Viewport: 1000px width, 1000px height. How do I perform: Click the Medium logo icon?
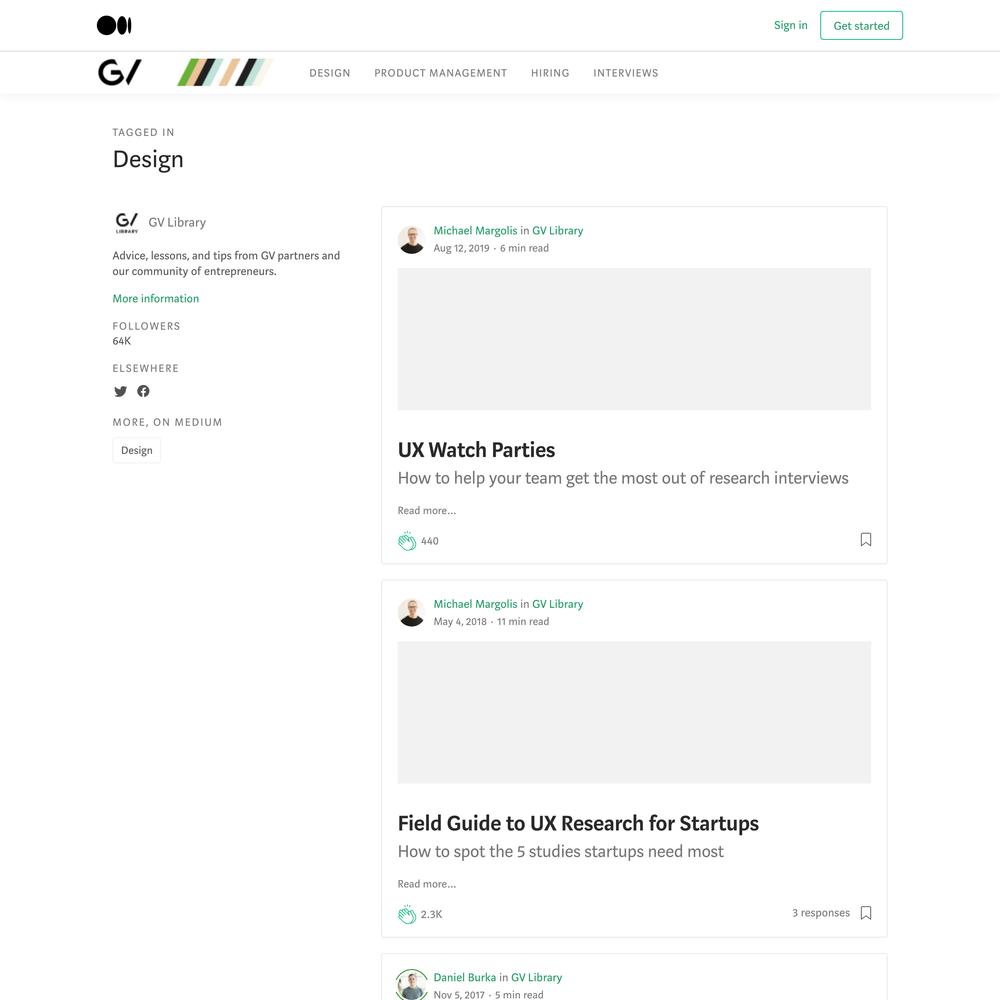[114, 26]
